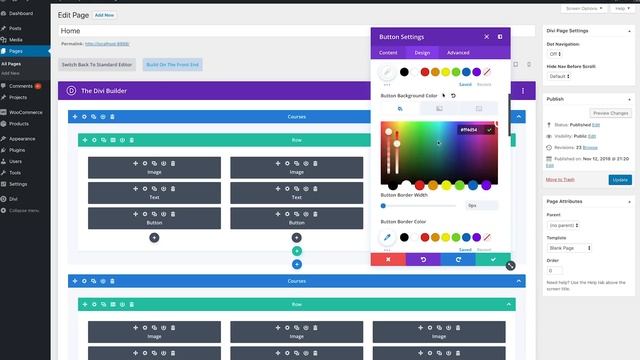Change column structure of first Row

point(113,140)
